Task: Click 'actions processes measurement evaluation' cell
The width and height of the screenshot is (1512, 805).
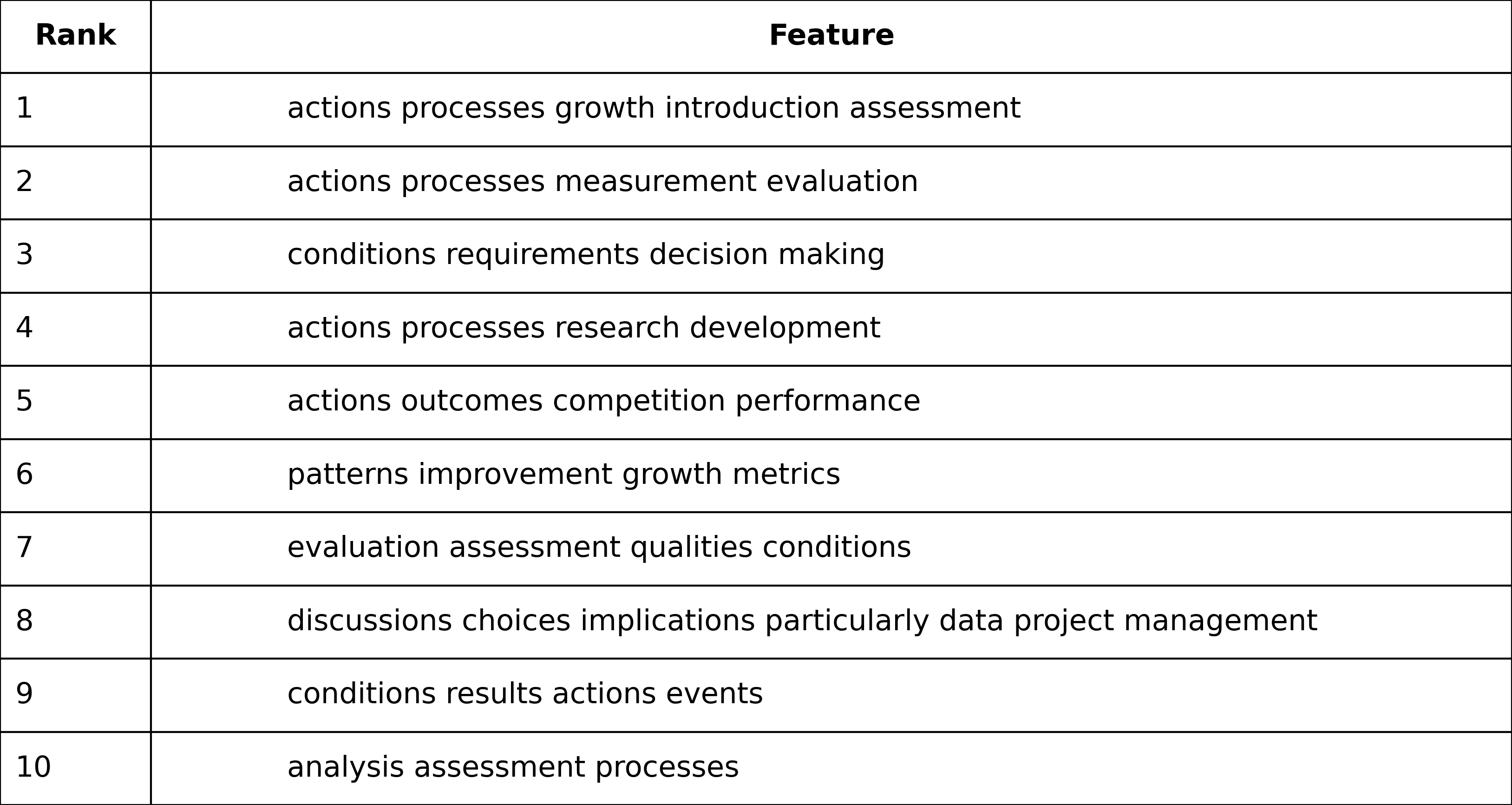Action: click(602, 182)
